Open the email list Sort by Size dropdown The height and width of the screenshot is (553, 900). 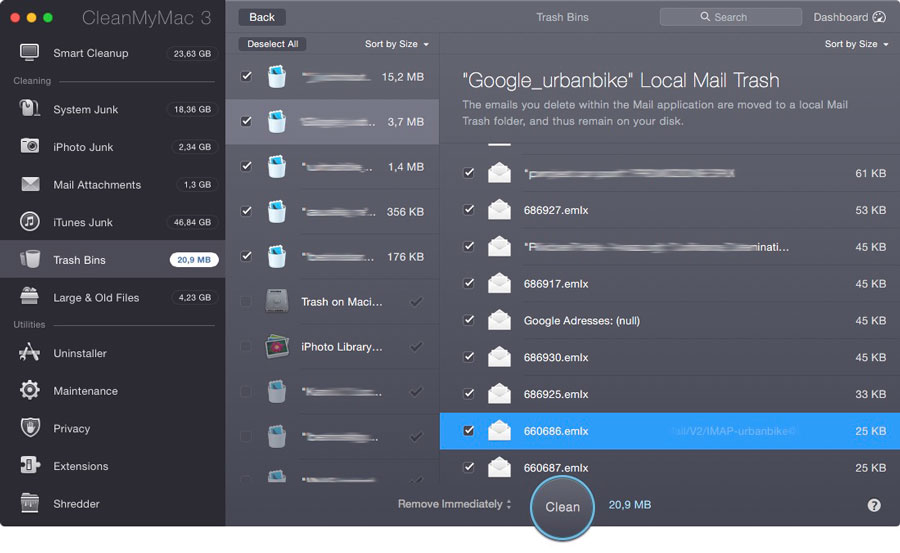click(x=856, y=44)
